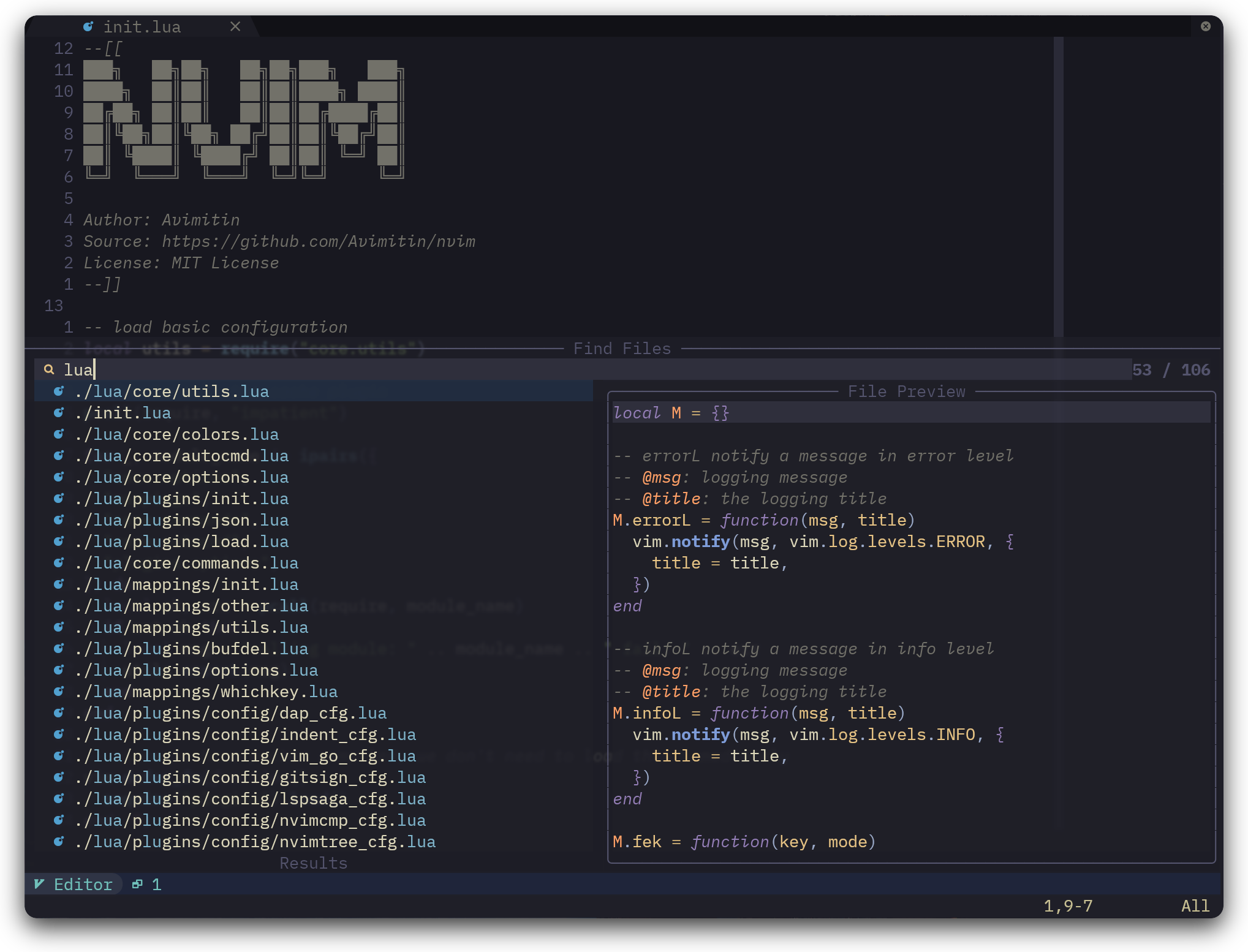Select the Editor mode statusline segment
Image resolution: width=1248 pixels, height=952 pixels.
click(x=83, y=884)
